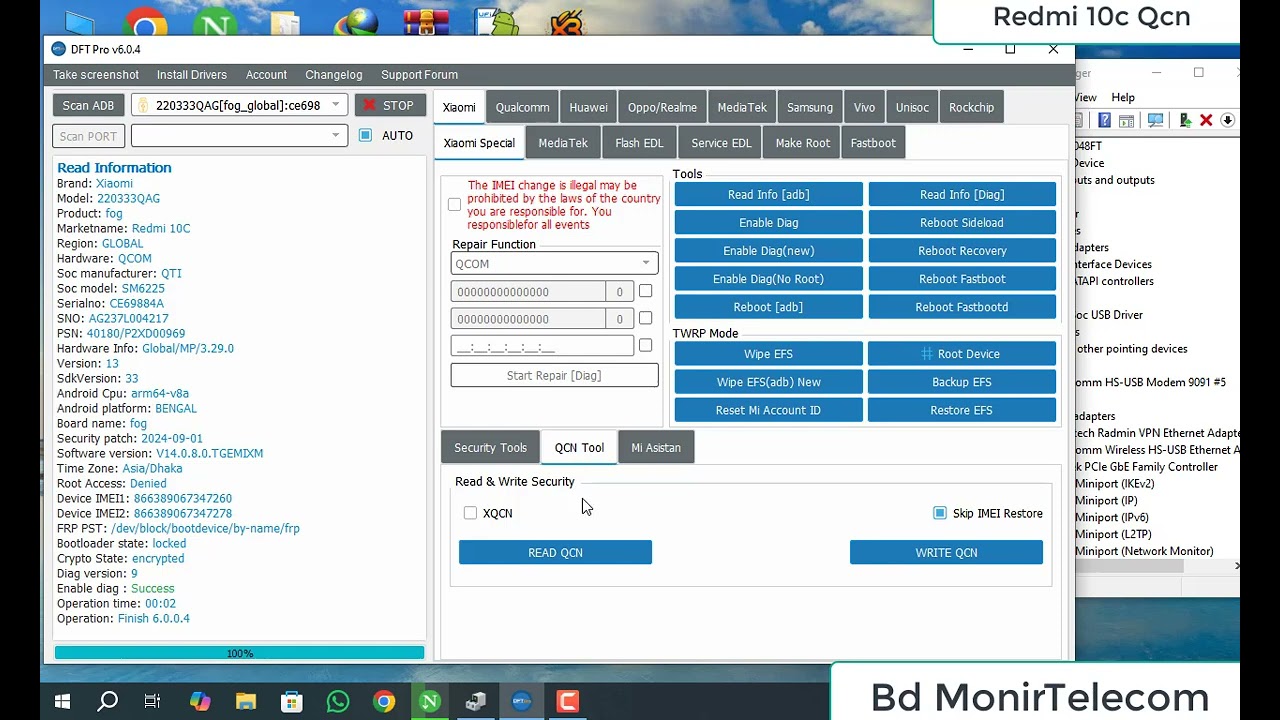
Task: Switch to Device Manager taskbar icon
Action: point(476,702)
